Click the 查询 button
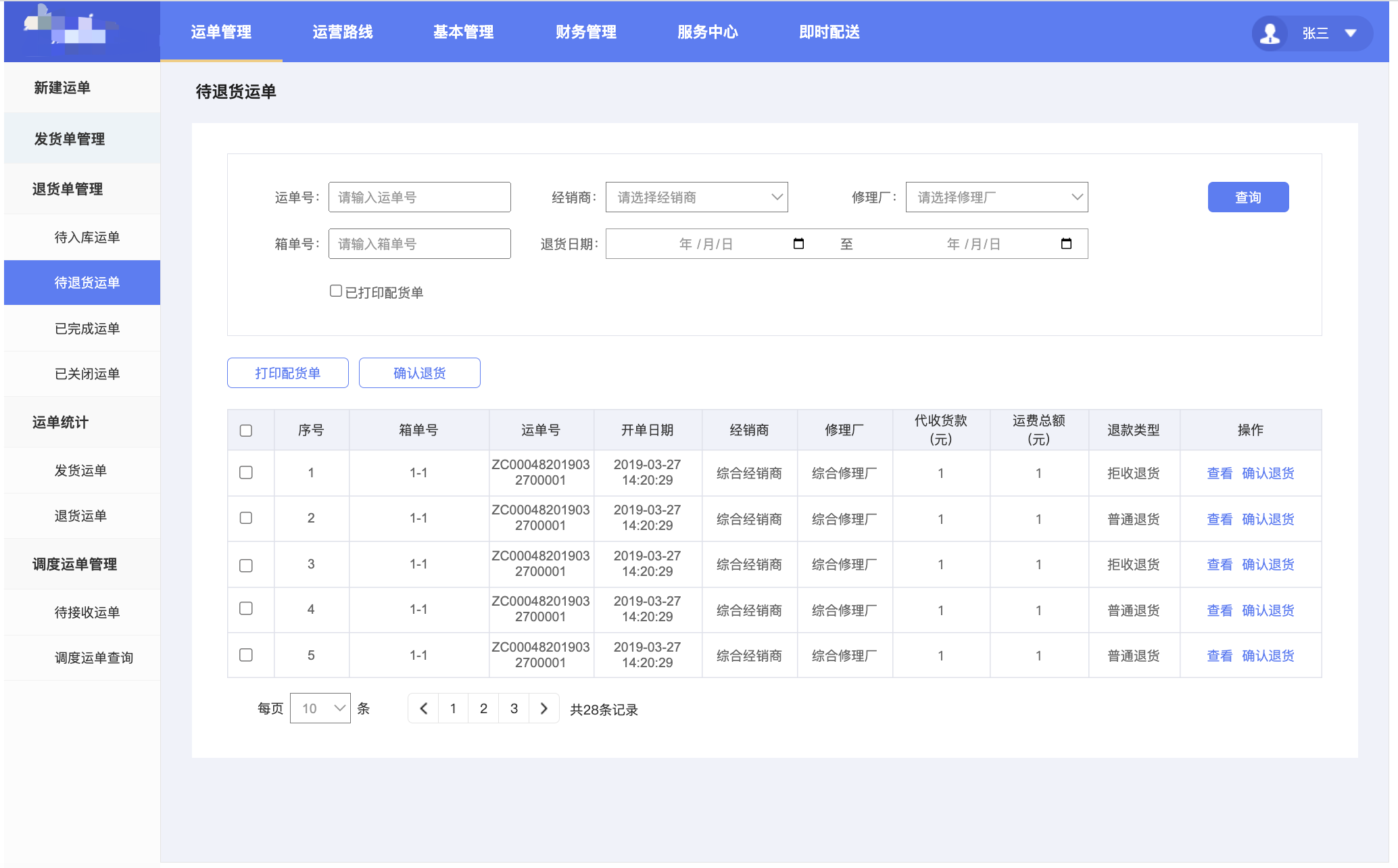 1248,197
